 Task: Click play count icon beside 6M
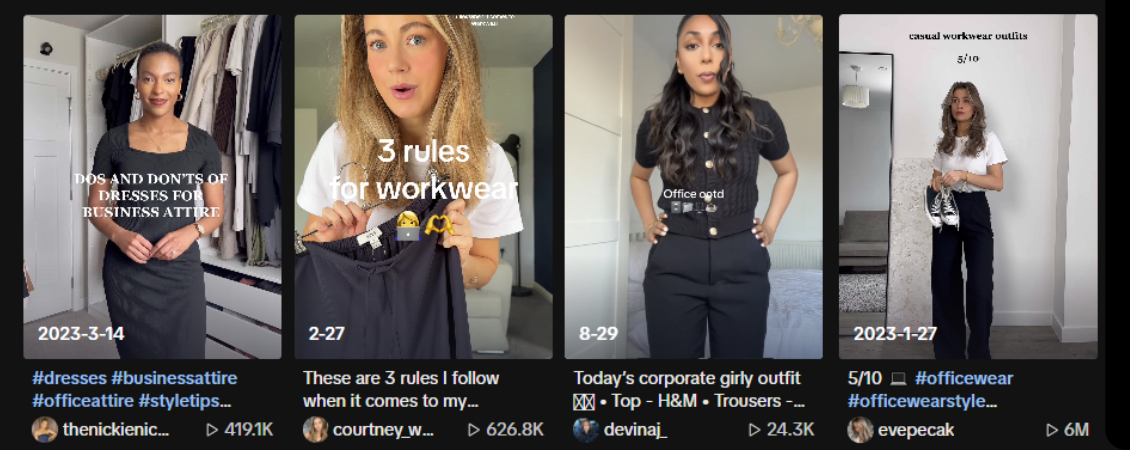1052,430
